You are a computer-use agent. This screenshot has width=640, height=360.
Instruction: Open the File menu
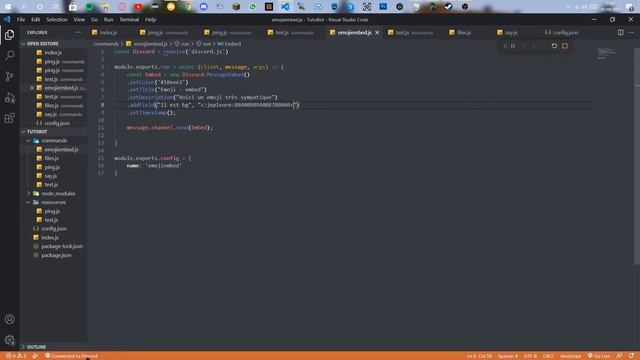tap(21, 20)
